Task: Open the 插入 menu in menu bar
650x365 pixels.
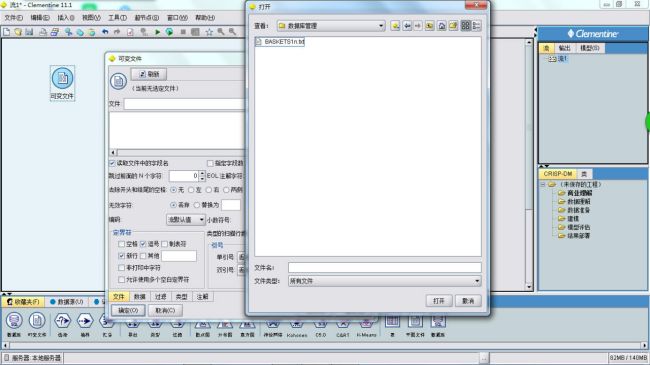Action: click(x=66, y=18)
